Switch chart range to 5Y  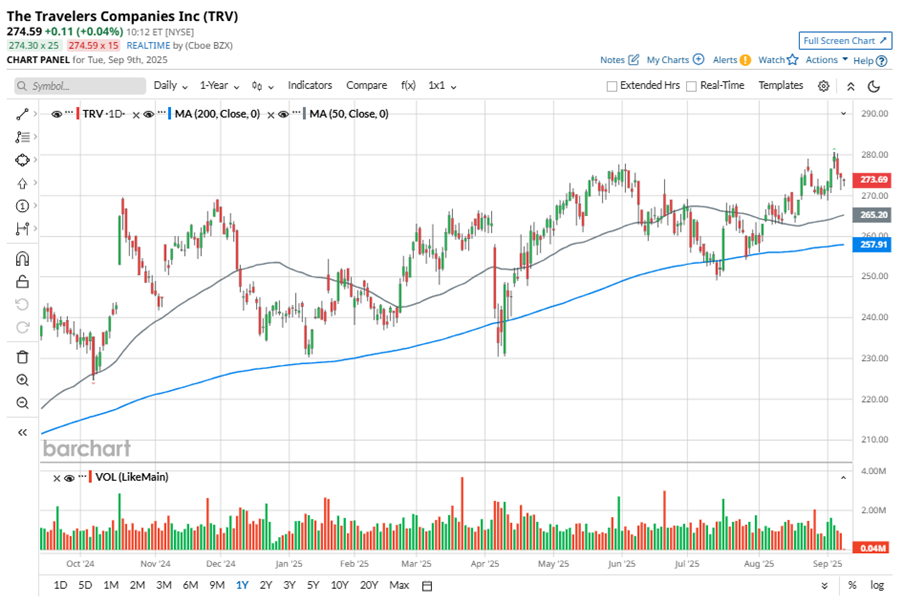tap(313, 585)
